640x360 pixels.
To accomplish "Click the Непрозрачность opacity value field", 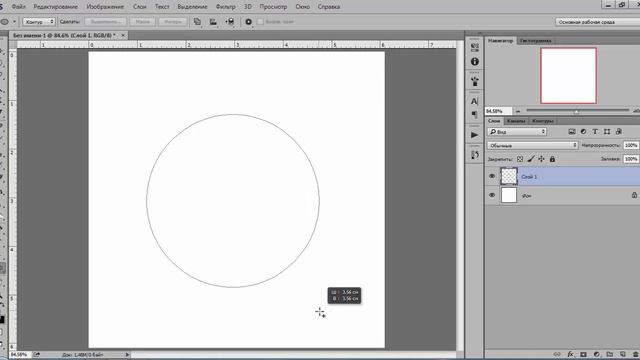I will (x=631, y=145).
